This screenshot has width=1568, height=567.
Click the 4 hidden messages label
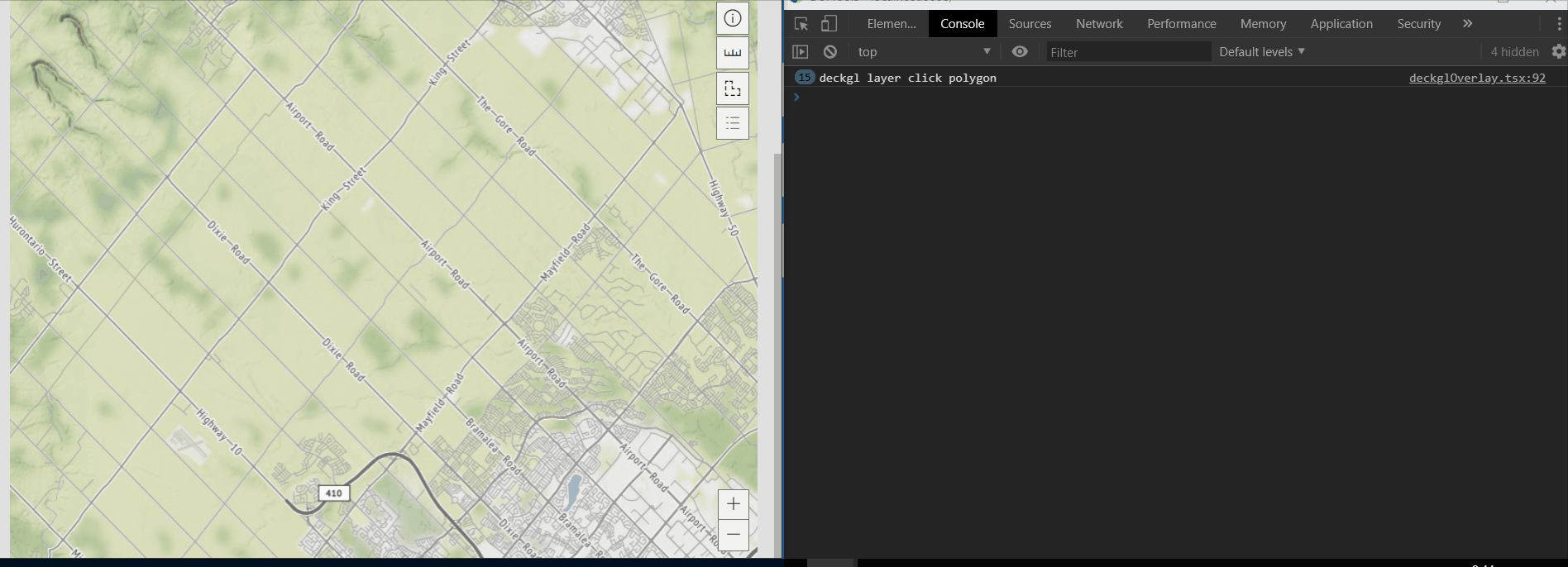point(1514,52)
